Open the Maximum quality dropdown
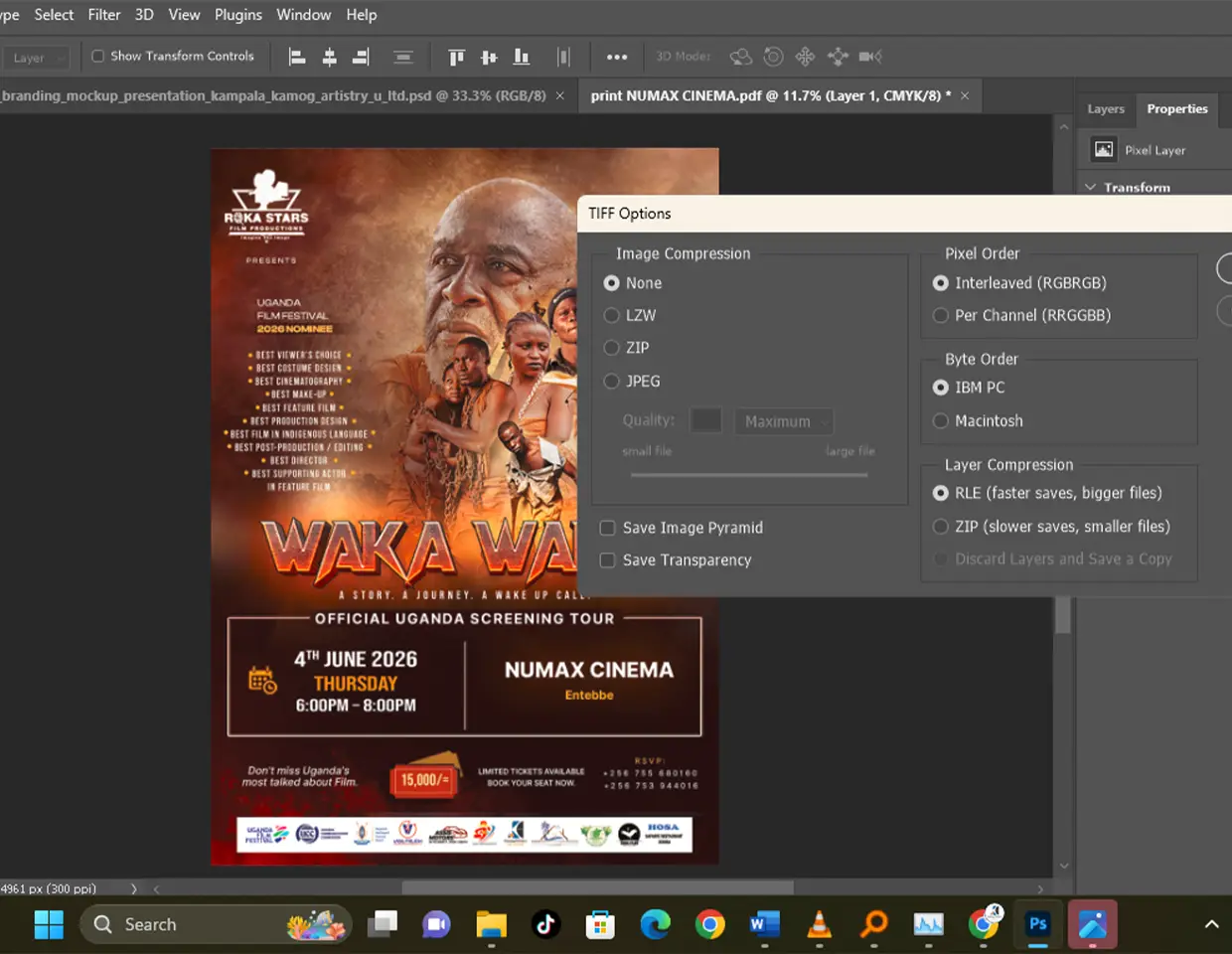Screen dimensions: 1232x954 784,421
